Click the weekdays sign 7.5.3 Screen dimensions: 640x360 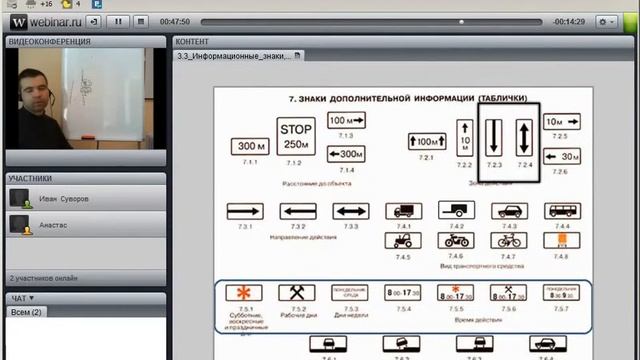coord(350,293)
